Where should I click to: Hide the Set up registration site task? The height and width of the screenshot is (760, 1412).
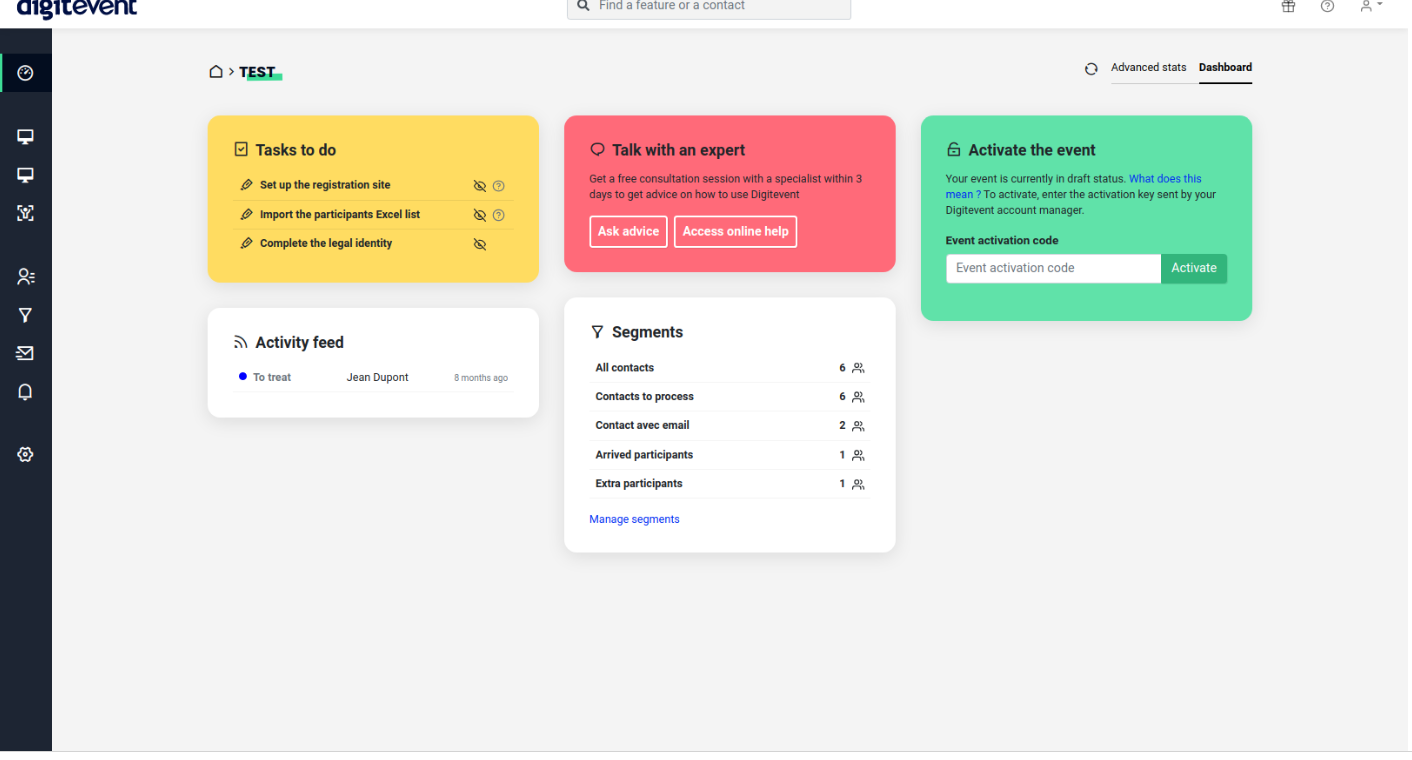click(x=480, y=186)
